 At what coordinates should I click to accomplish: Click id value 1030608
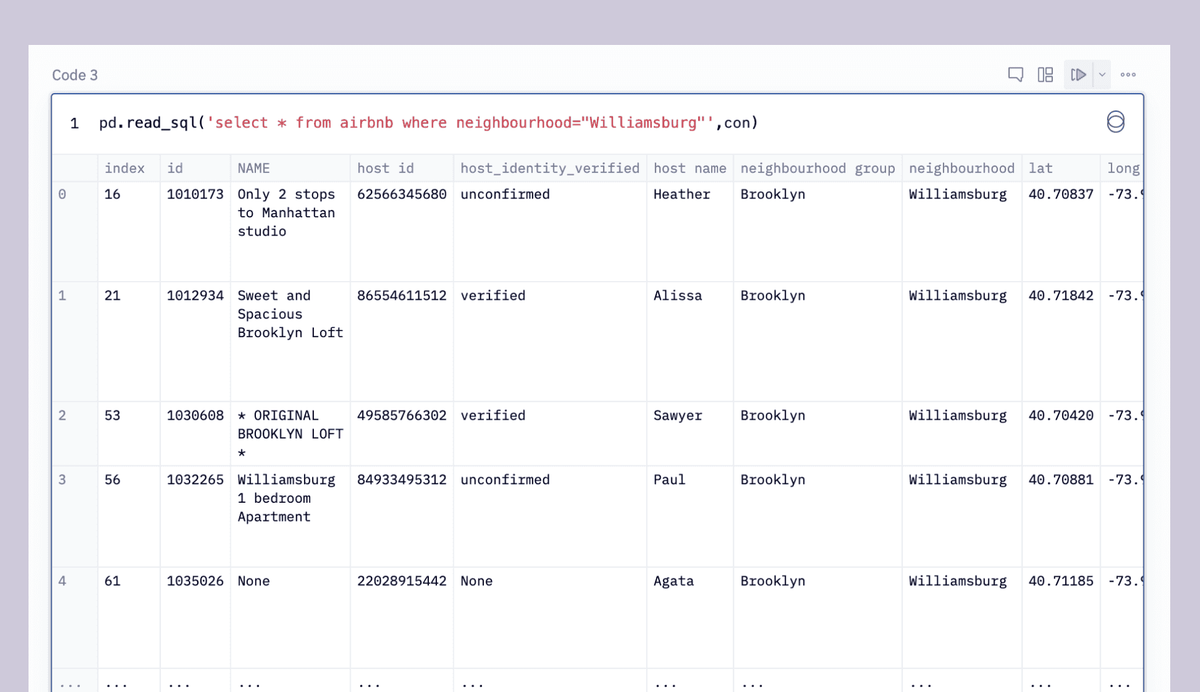pos(195,415)
